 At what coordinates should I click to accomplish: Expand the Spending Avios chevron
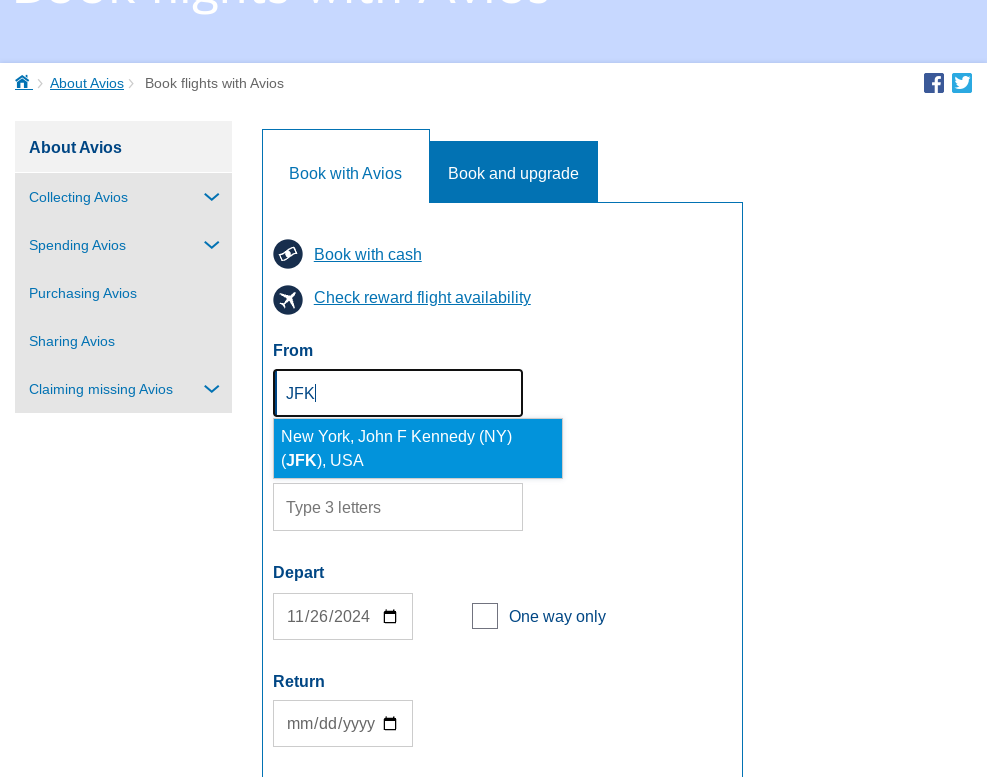pyautogui.click(x=212, y=245)
